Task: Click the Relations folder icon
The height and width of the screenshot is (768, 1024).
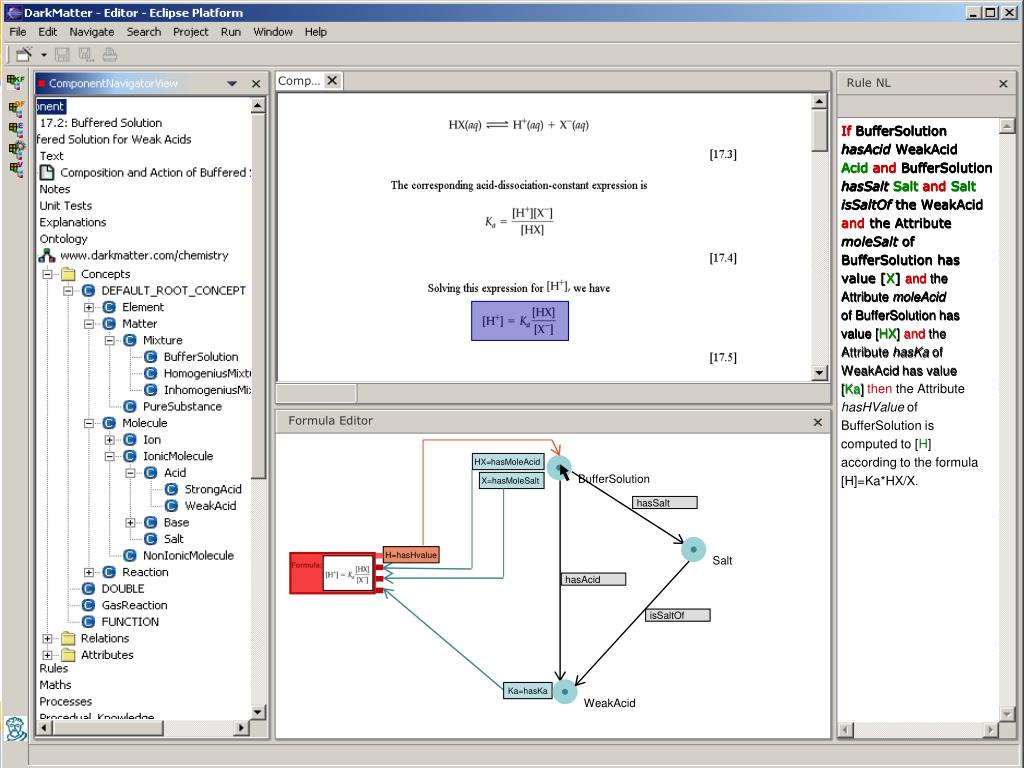Action: click(69, 638)
